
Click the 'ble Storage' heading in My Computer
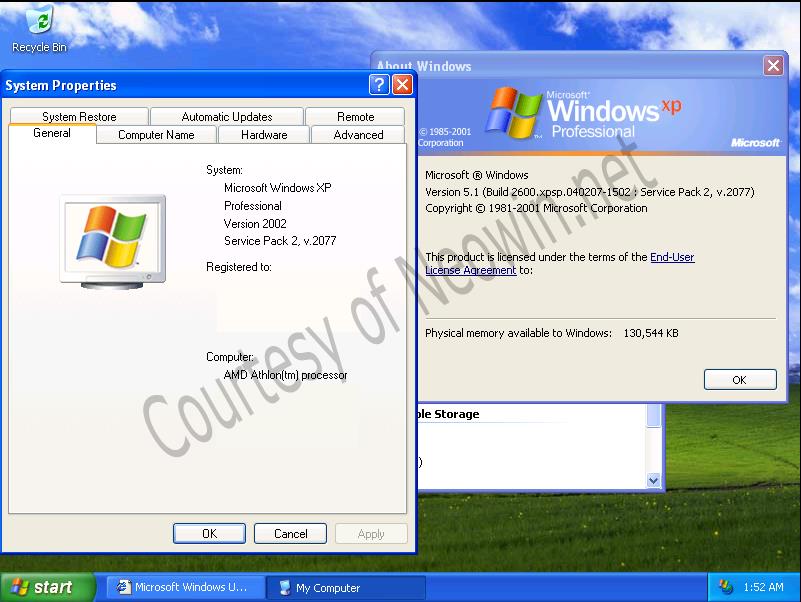(449, 414)
